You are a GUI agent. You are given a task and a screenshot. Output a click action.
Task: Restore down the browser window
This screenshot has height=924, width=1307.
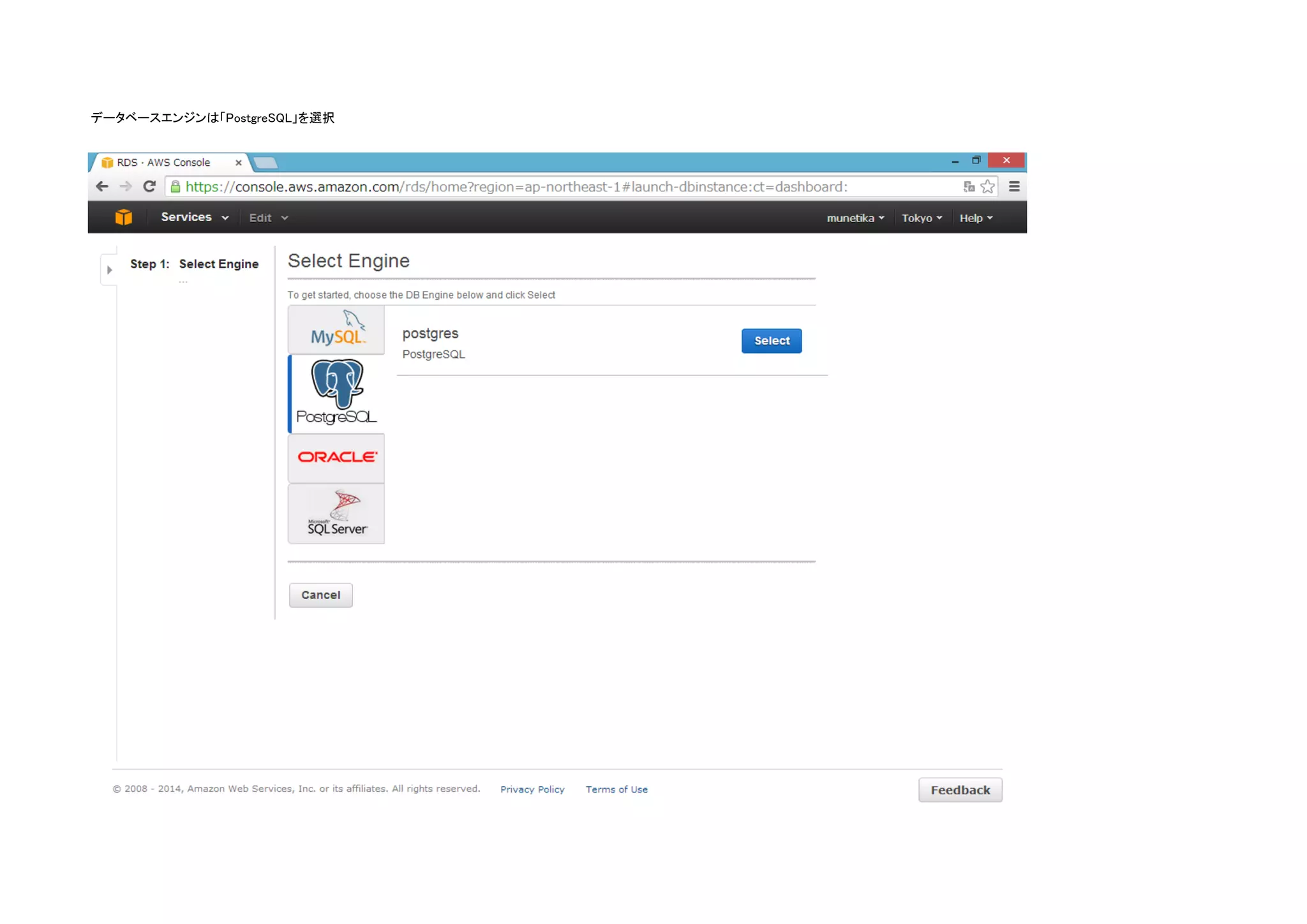pos(976,160)
